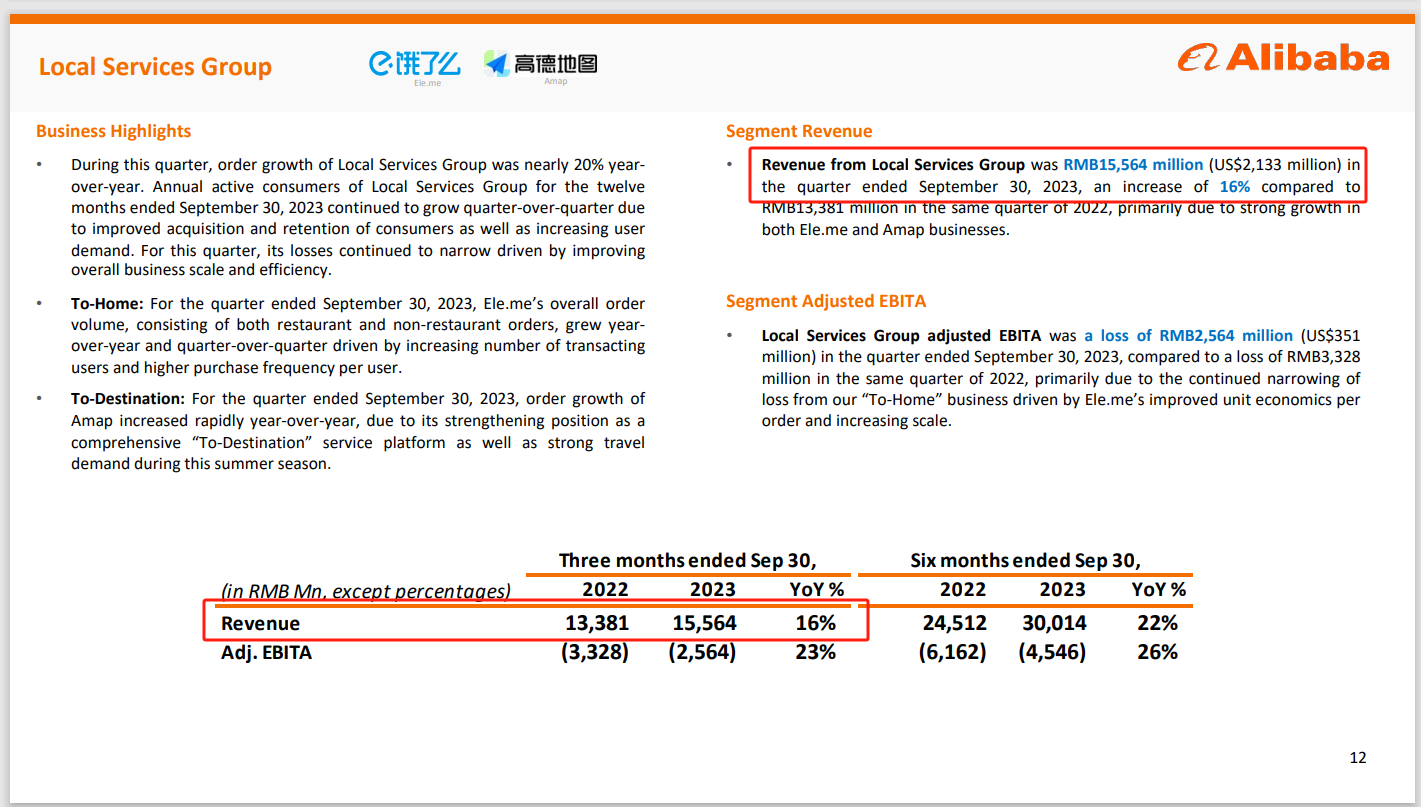1421x807 pixels.
Task: Click 'a loss of RMB2,564 million' text
Action: pos(1188,336)
